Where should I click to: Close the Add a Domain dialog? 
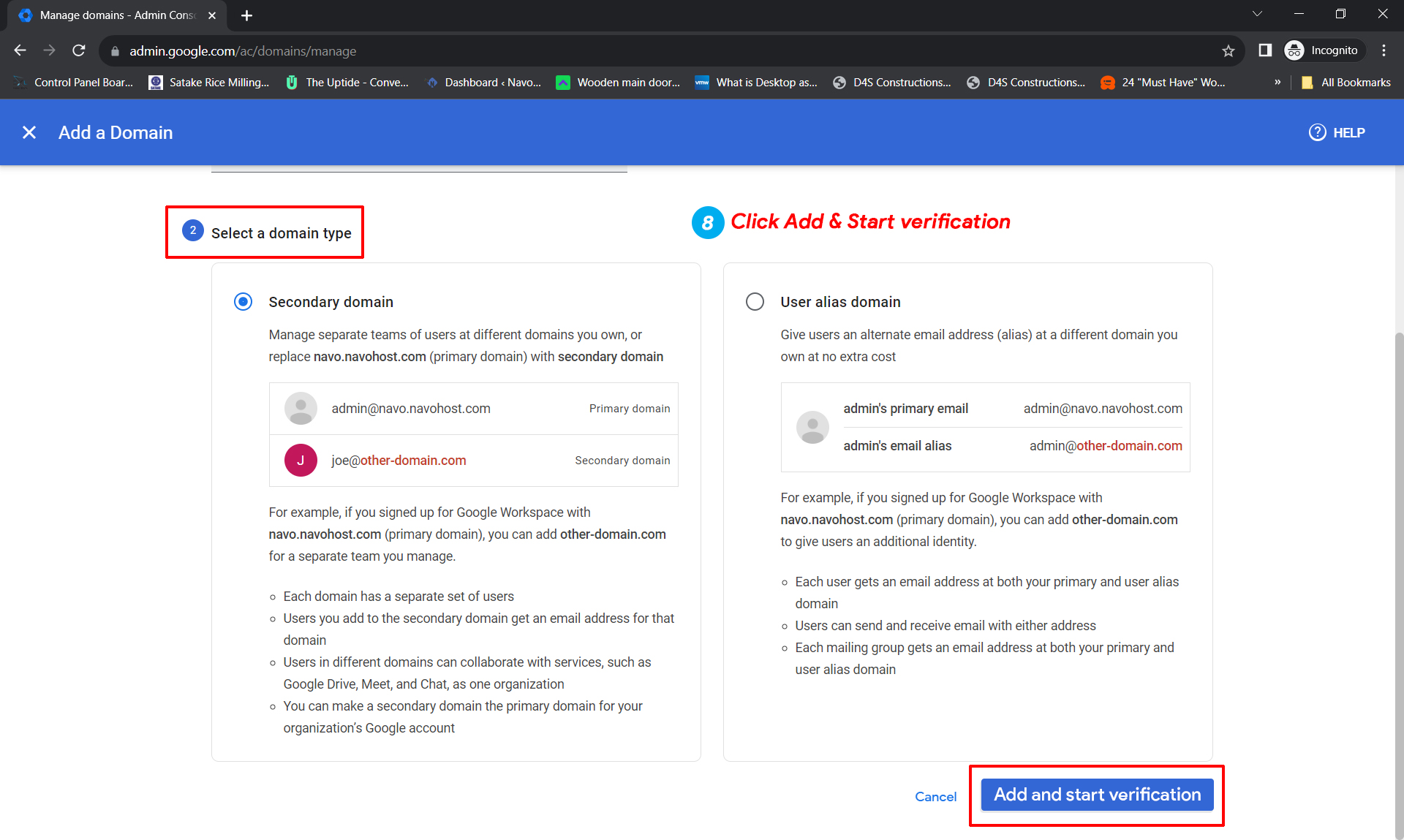pyautogui.click(x=29, y=132)
